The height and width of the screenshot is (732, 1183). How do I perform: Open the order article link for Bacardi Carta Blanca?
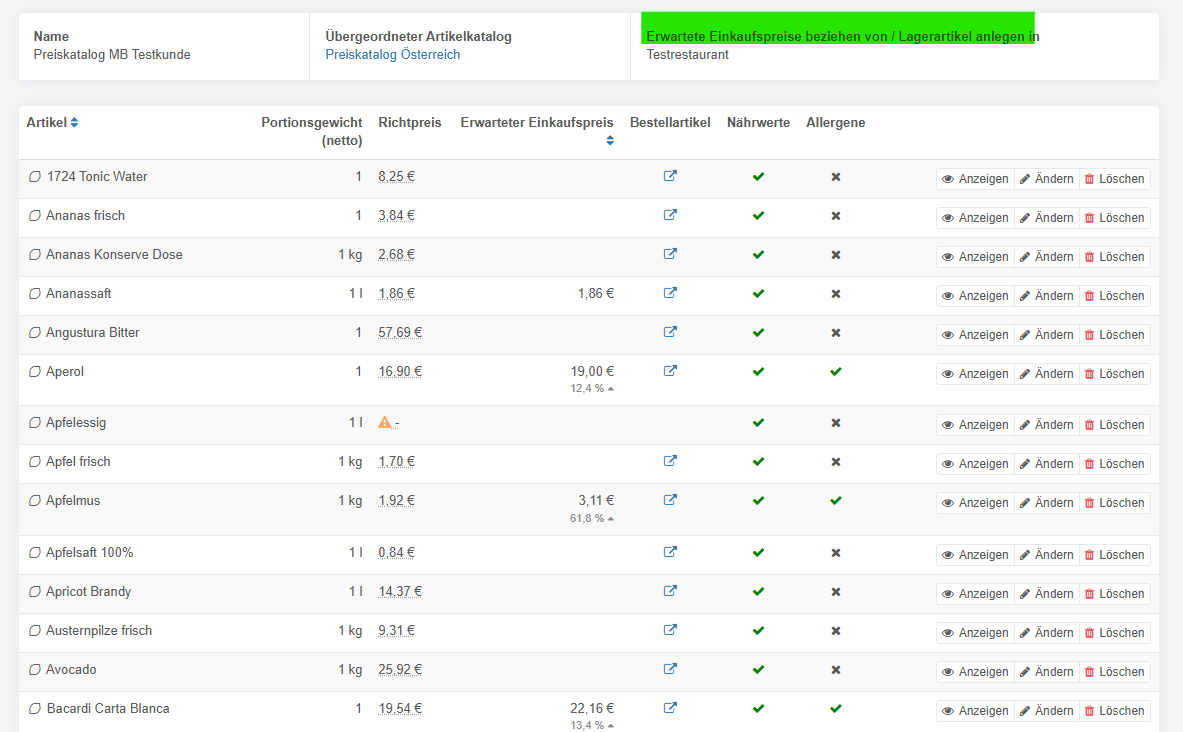pyautogui.click(x=670, y=708)
